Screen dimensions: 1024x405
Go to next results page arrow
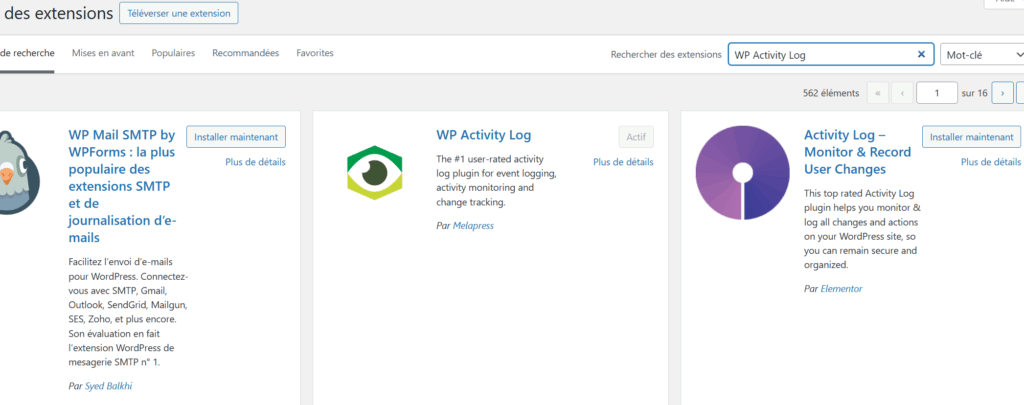1002,93
